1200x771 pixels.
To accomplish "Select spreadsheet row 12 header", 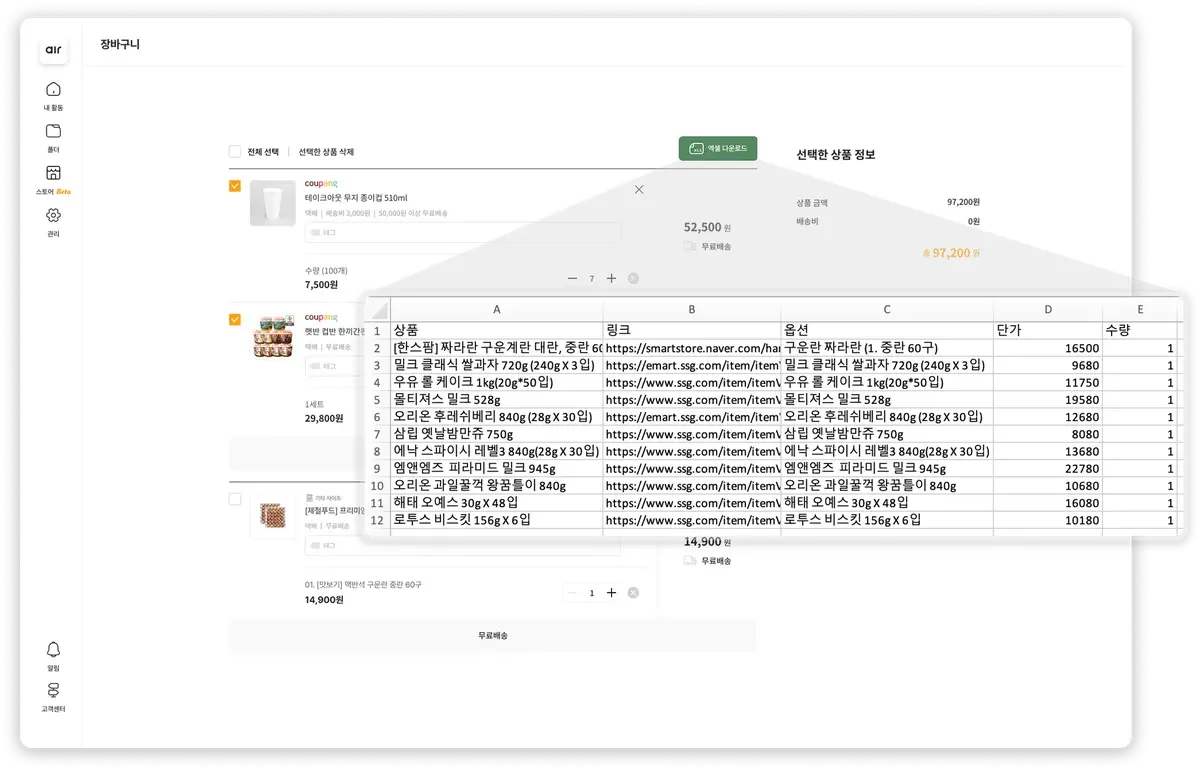I will coord(377,520).
